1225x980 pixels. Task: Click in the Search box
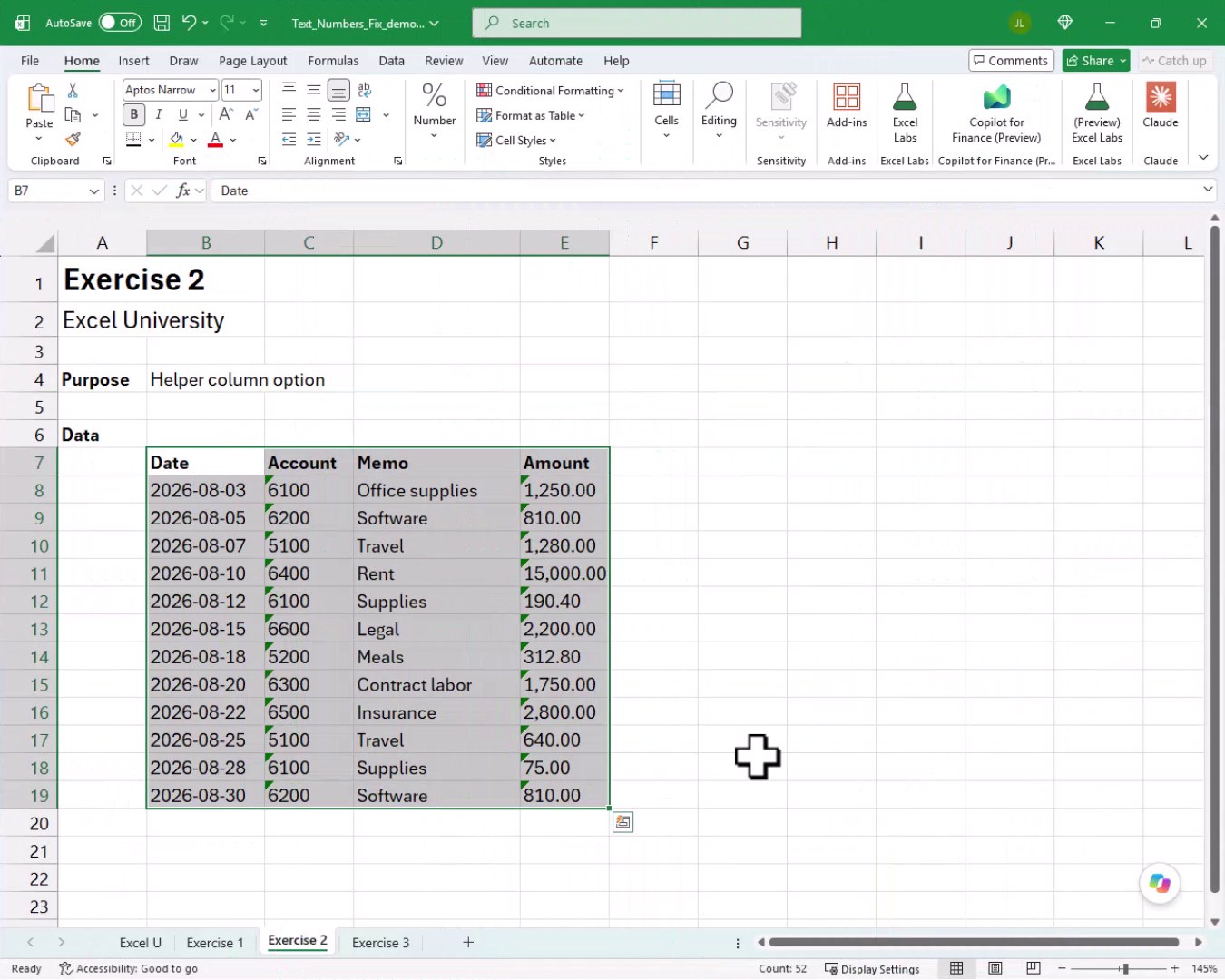[x=636, y=23]
